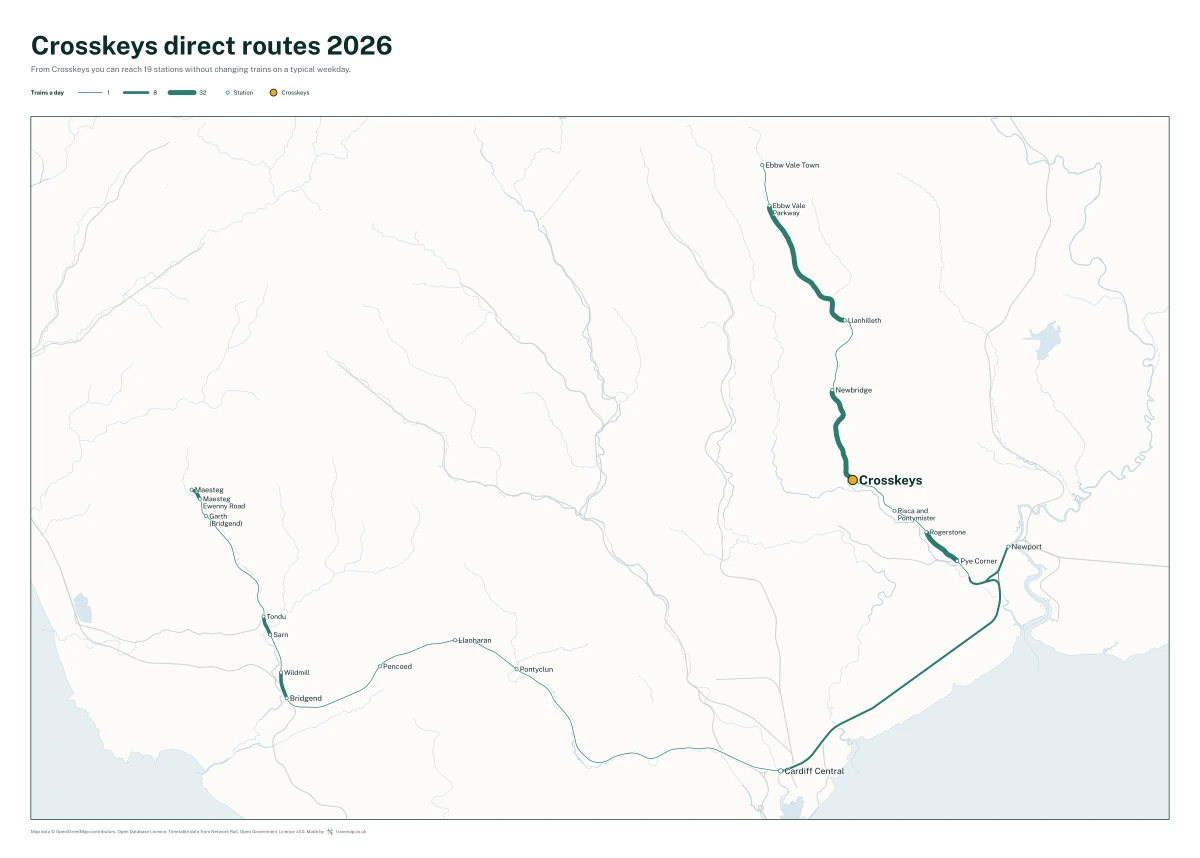Click the 'Pye Corner' label

tap(979, 562)
